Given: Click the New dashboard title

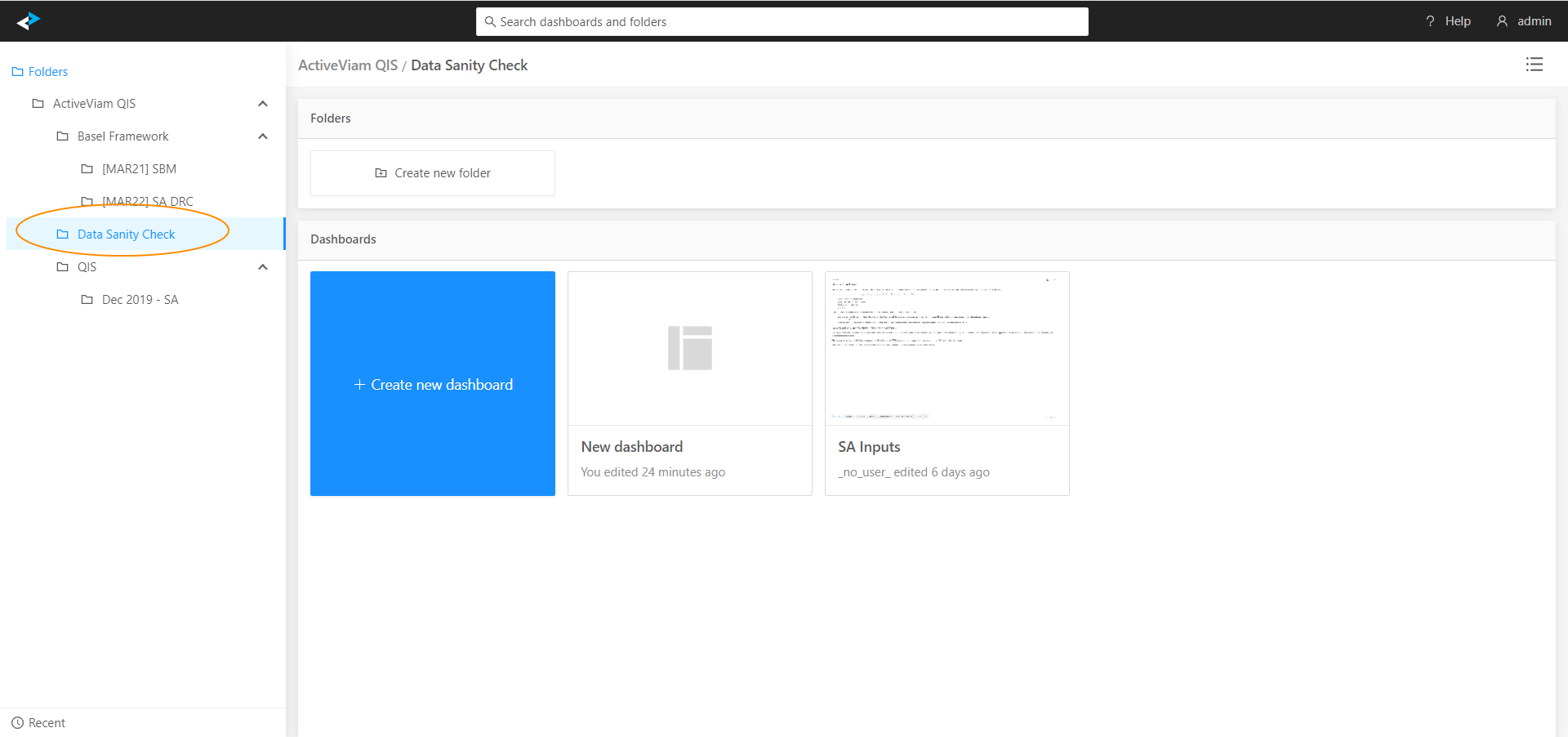Looking at the screenshot, I should tap(632, 447).
